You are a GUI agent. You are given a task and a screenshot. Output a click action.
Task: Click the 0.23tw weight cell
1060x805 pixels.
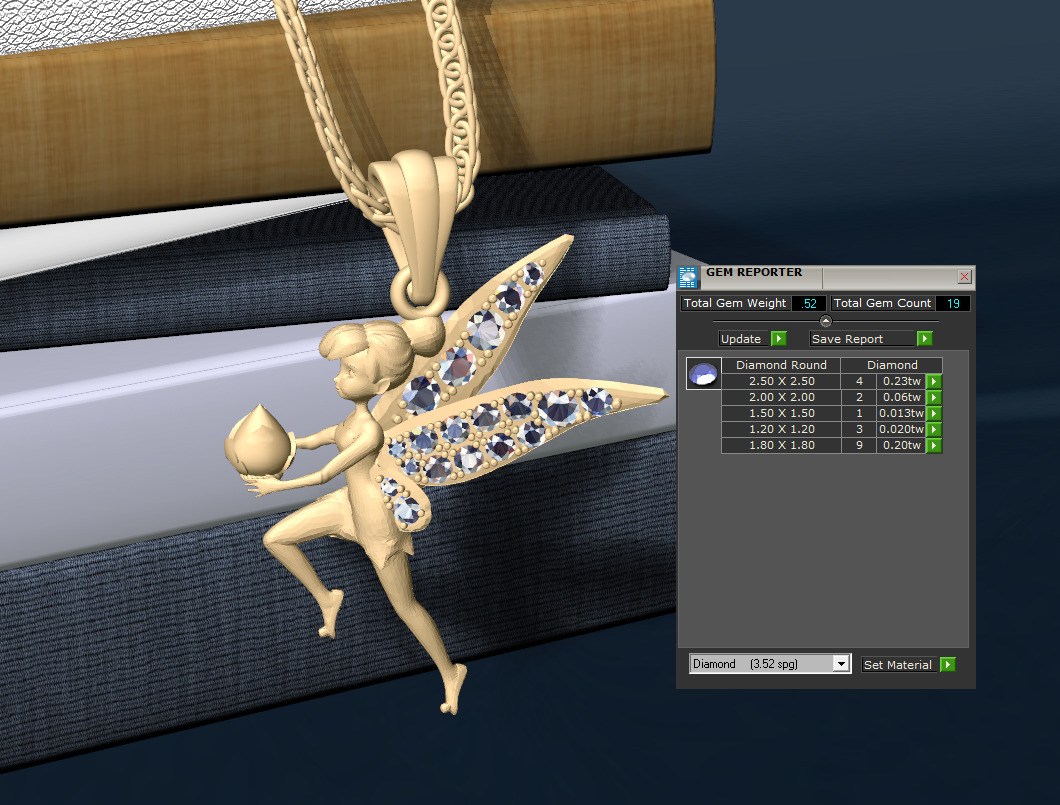coord(901,381)
